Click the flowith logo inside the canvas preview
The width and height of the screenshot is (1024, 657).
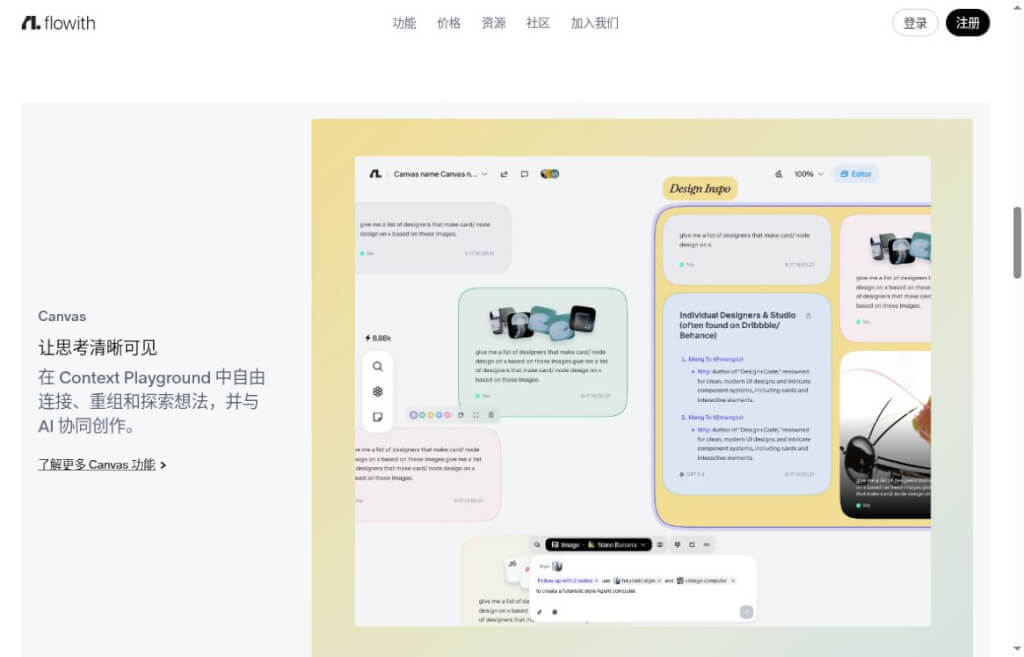[x=375, y=174]
